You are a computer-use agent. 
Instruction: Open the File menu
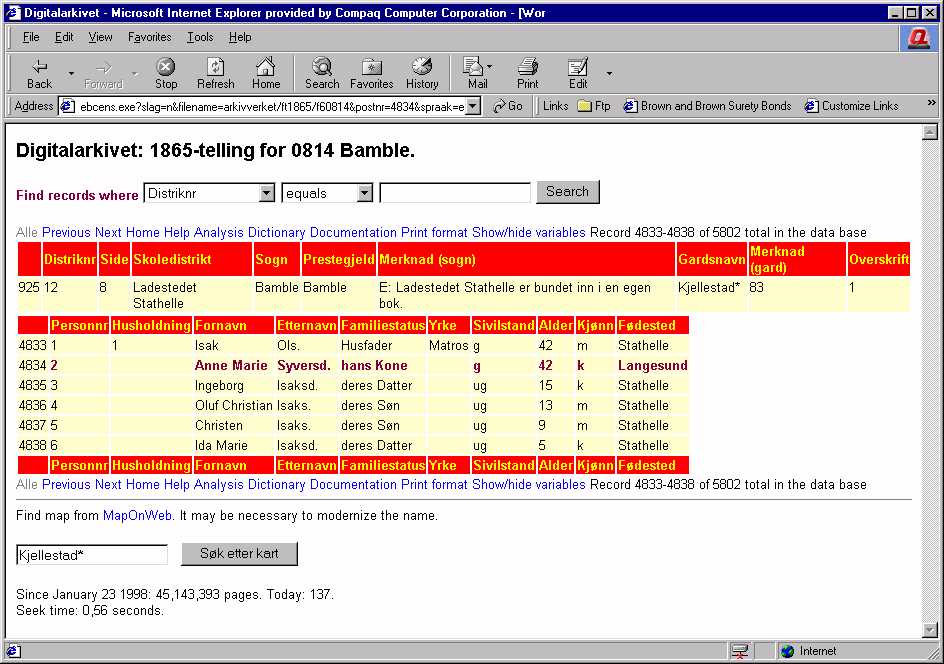click(x=31, y=37)
